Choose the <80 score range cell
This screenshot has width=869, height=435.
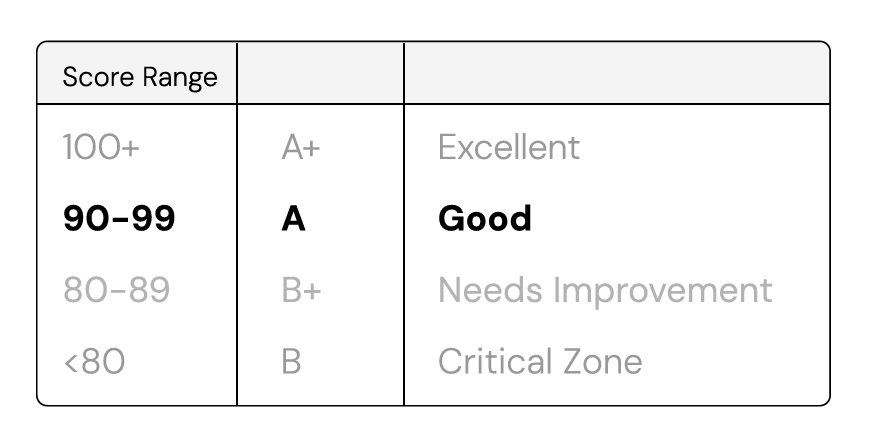[94, 361]
